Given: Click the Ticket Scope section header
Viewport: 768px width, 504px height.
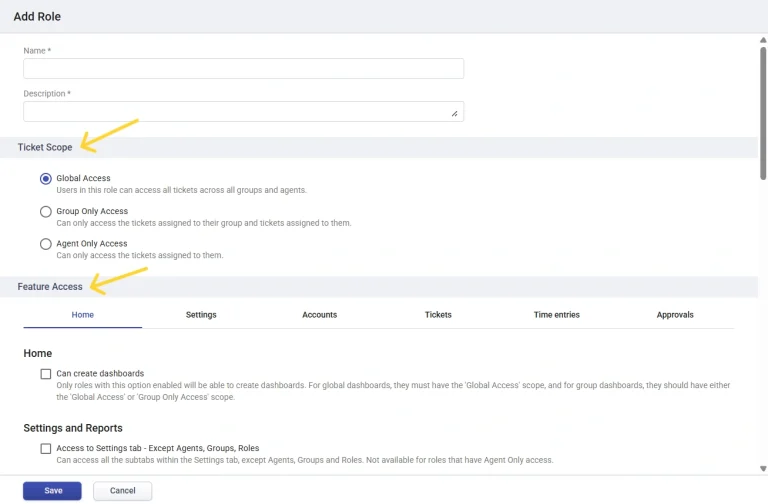Looking at the screenshot, I should (45, 148).
